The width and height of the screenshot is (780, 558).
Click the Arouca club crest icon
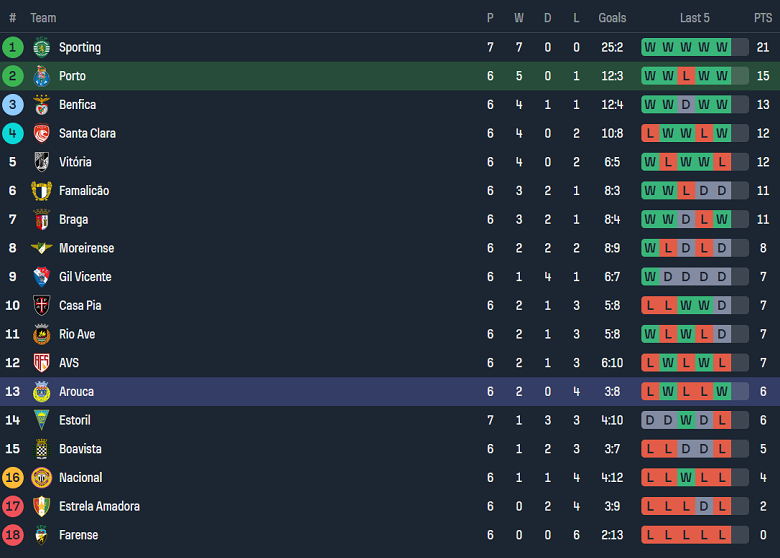point(41,392)
